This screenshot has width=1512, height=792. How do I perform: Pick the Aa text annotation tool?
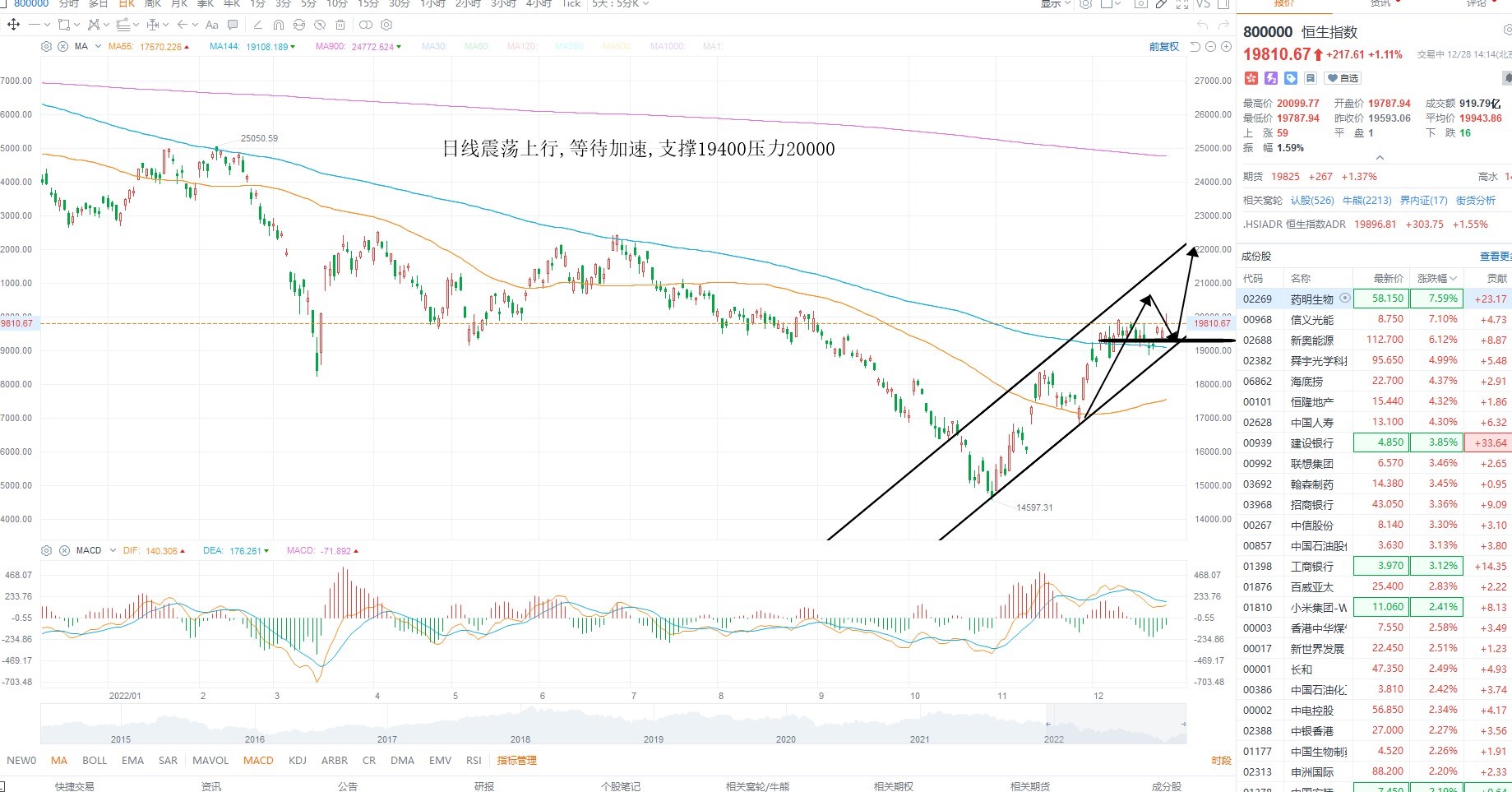click(x=211, y=25)
